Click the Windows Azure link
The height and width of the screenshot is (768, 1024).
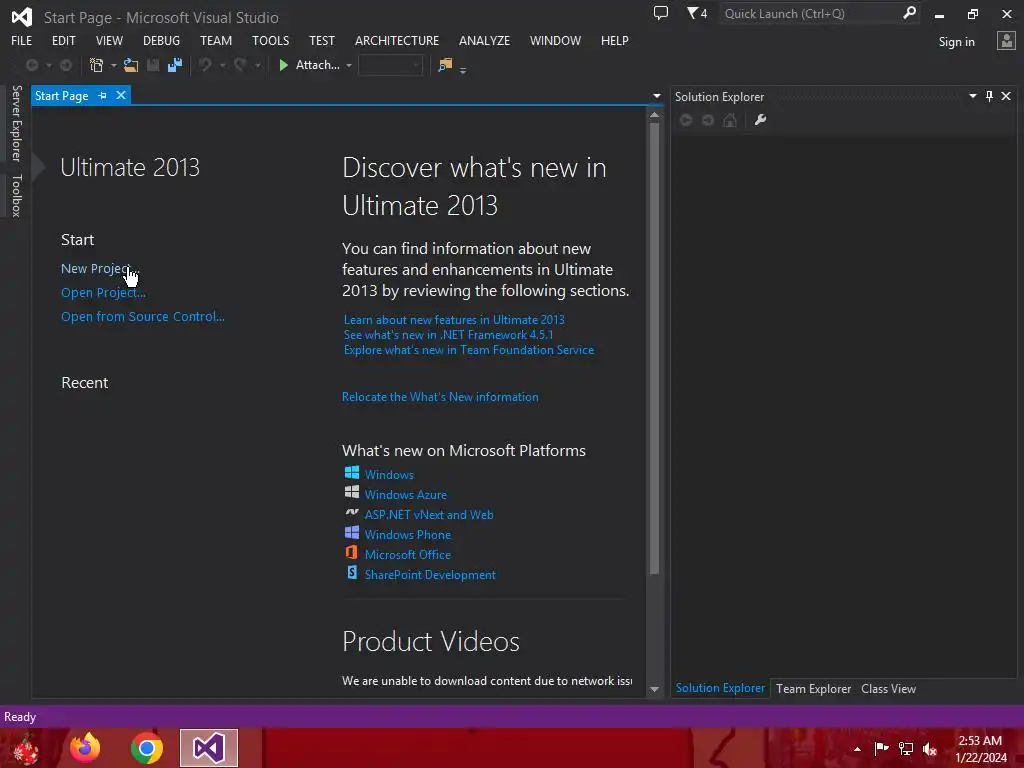406,494
